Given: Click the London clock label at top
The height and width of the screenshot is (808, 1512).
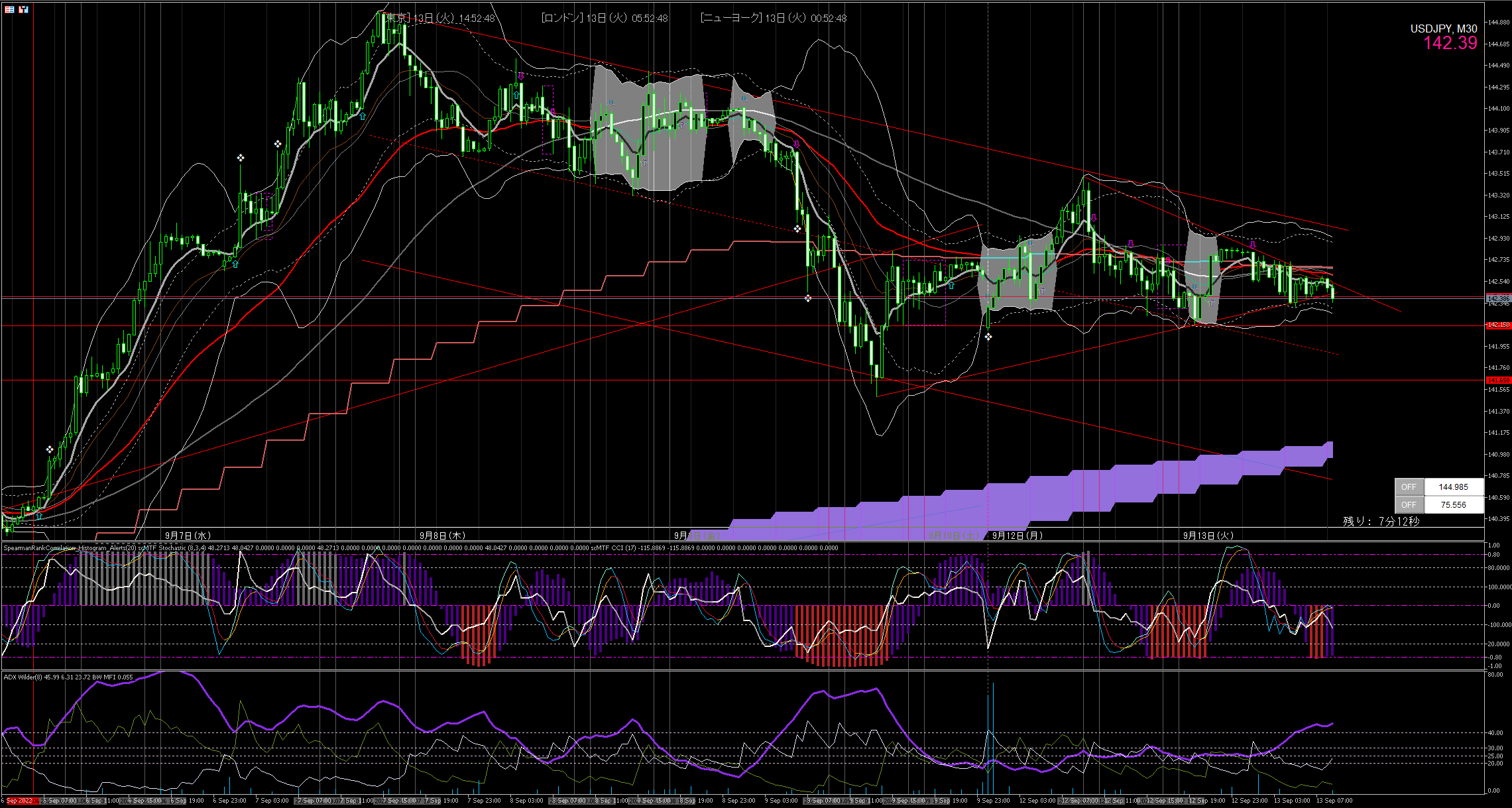Looking at the screenshot, I should coord(604,19).
